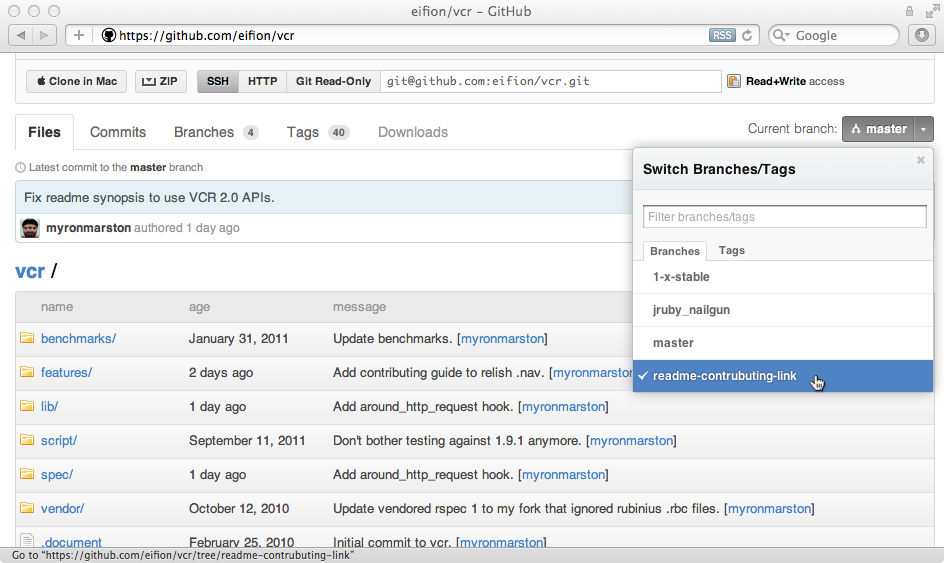This screenshot has height=563, width=944.
Task: Select the Tags tab in the switcher popup
Action: (x=731, y=250)
